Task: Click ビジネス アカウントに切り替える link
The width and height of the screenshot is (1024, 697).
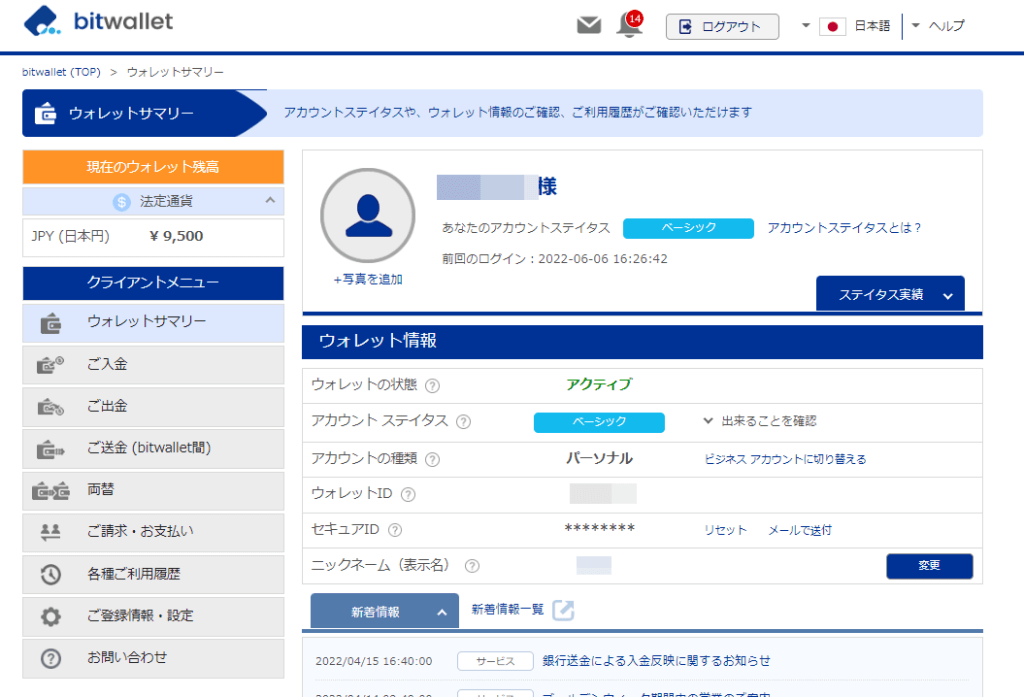Action: (785, 459)
